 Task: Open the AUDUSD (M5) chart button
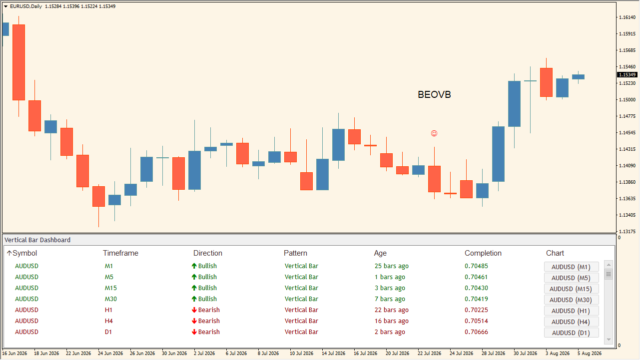[x=571, y=278]
